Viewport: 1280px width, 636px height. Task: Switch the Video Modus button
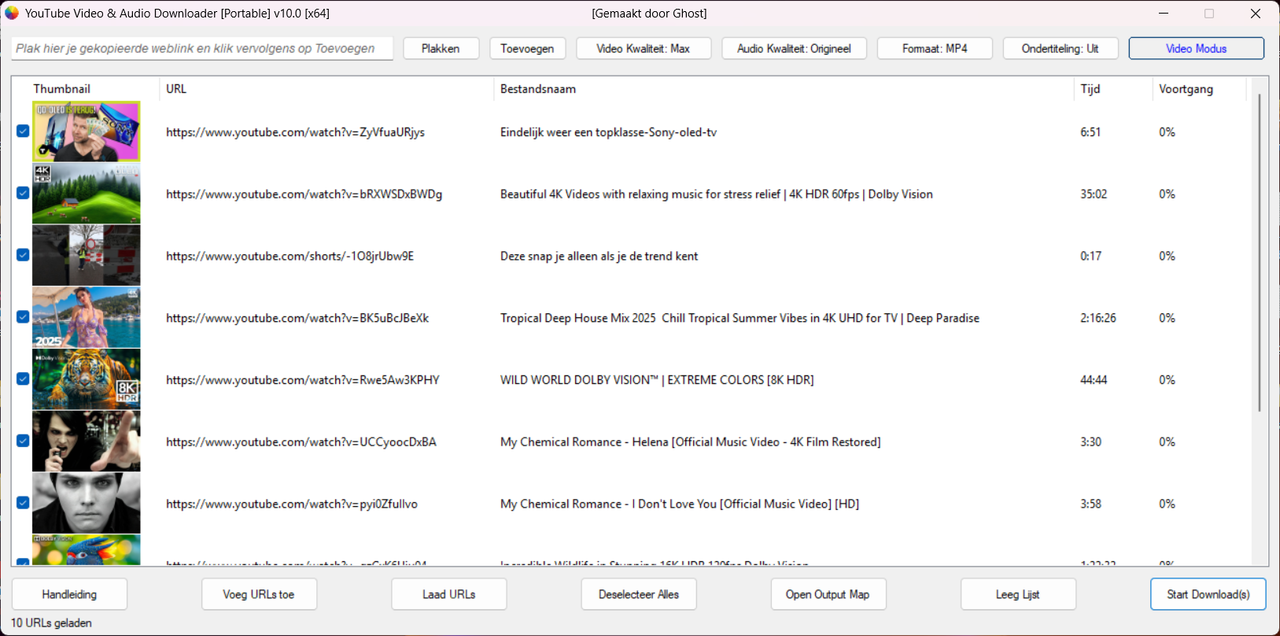coord(1196,48)
